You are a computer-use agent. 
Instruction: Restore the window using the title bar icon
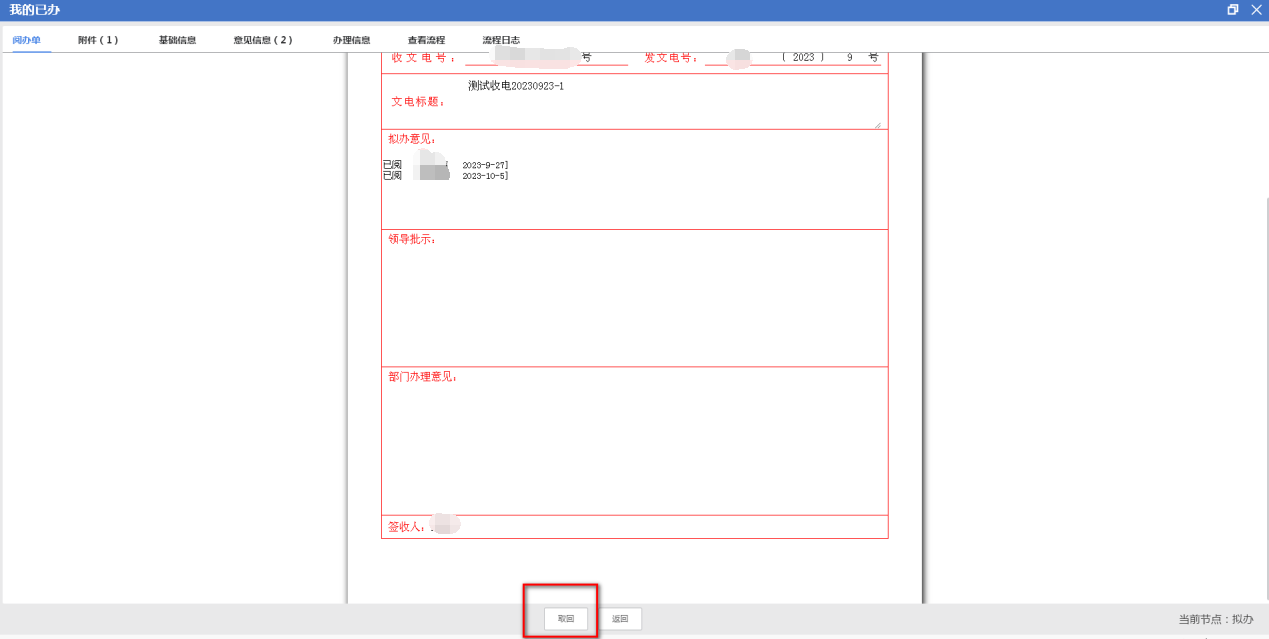(x=1233, y=10)
